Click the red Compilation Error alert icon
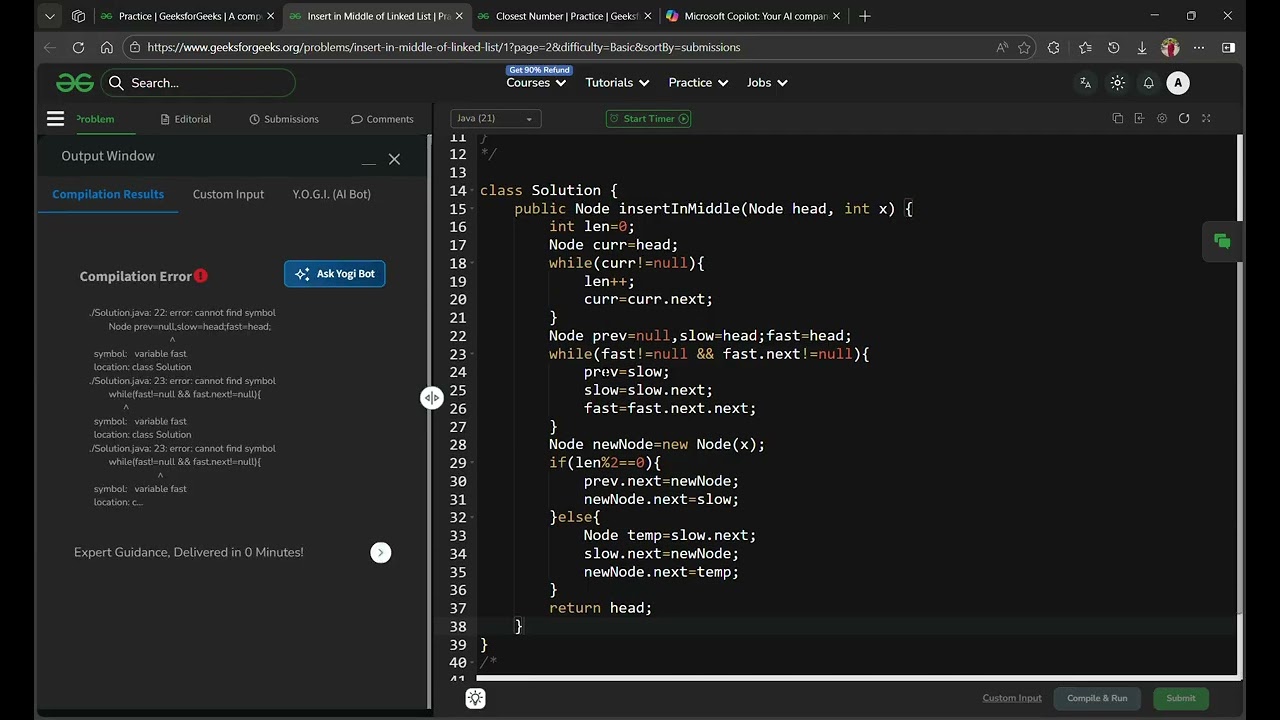The width and height of the screenshot is (1280, 720). 201,276
